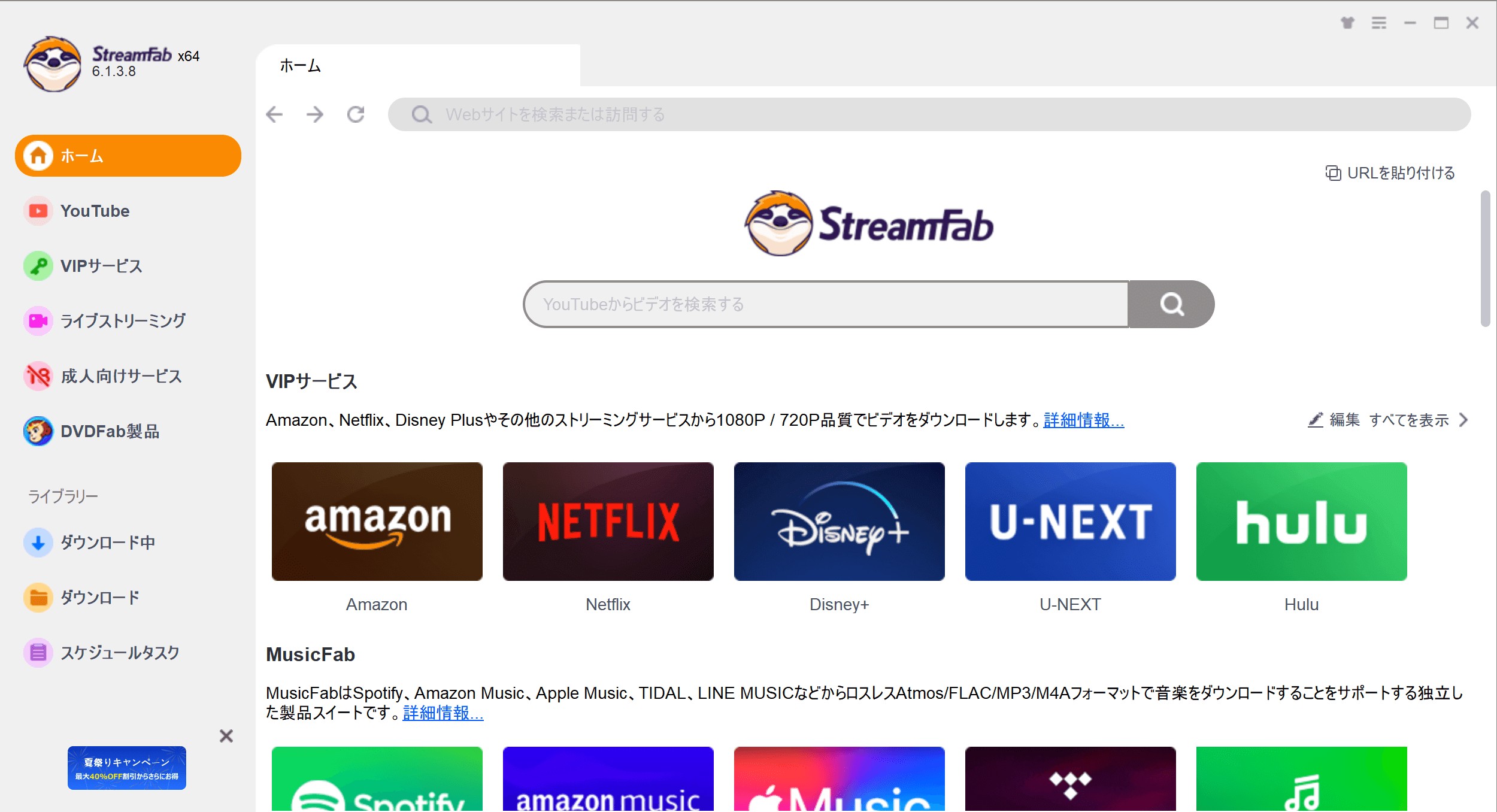Open the Amazon service tile
Screen dimensions: 1497x812
point(377,522)
